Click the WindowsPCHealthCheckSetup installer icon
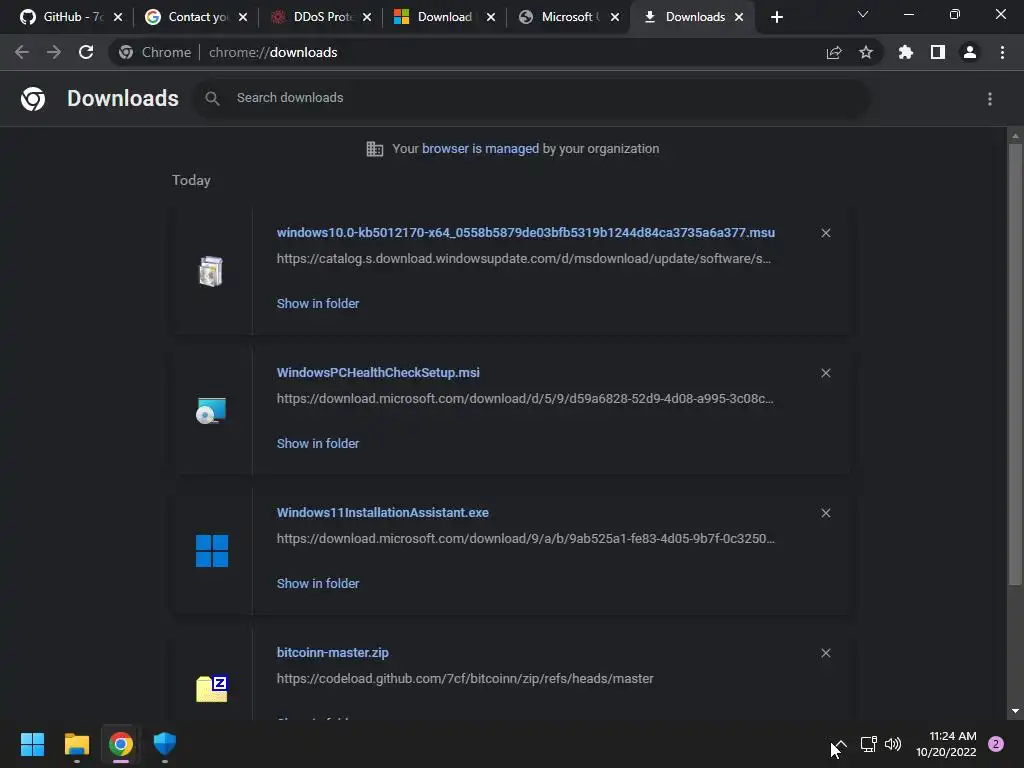The width and height of the screenshot is (1024, 768). (211, 411)
